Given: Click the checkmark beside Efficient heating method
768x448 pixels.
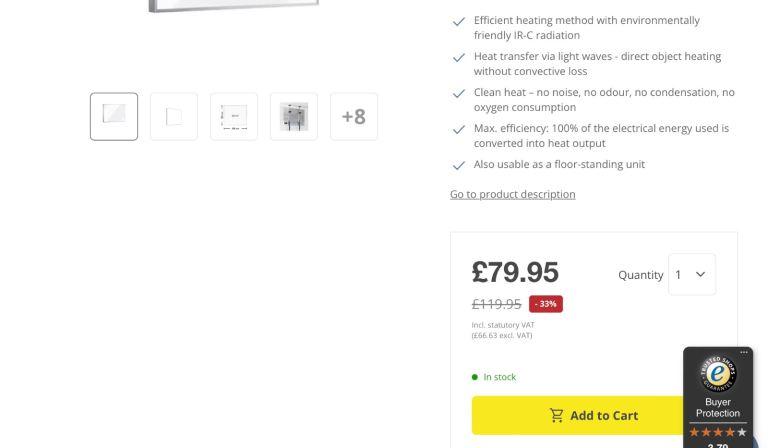Looking at the screenshot, I should (x=459, y=21).
